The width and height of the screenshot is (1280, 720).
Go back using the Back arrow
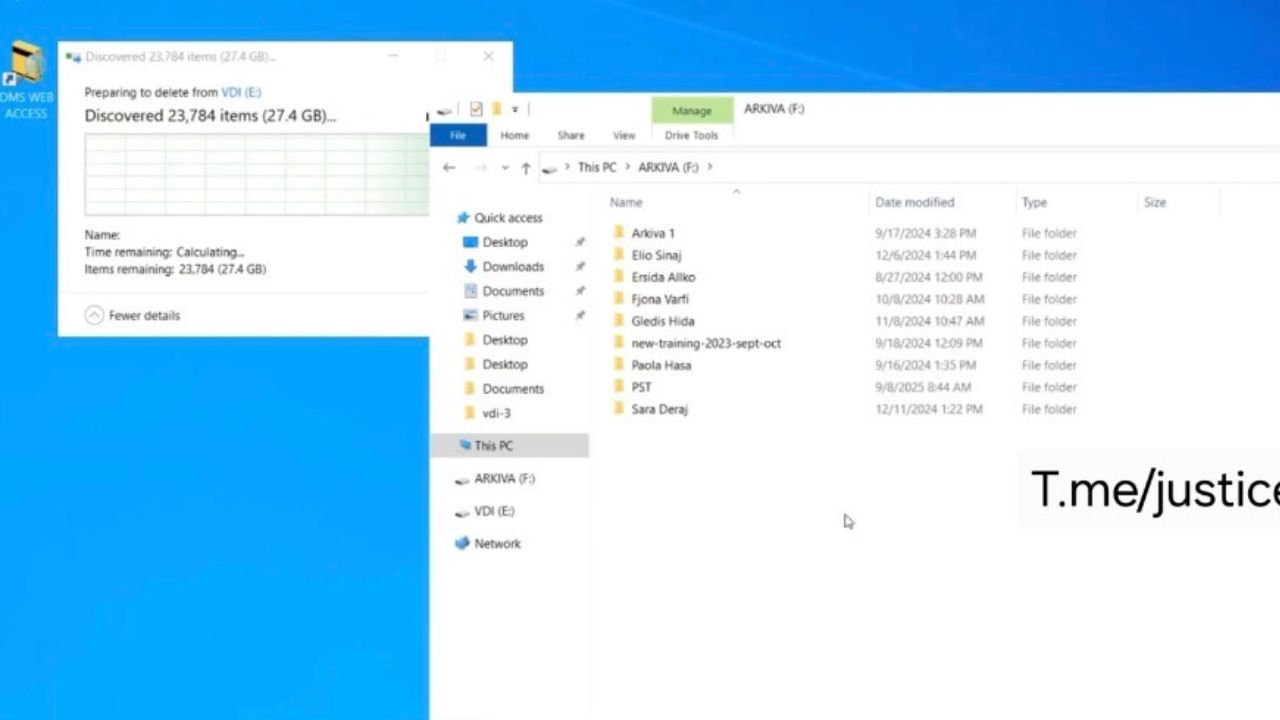tap(449, 167)
